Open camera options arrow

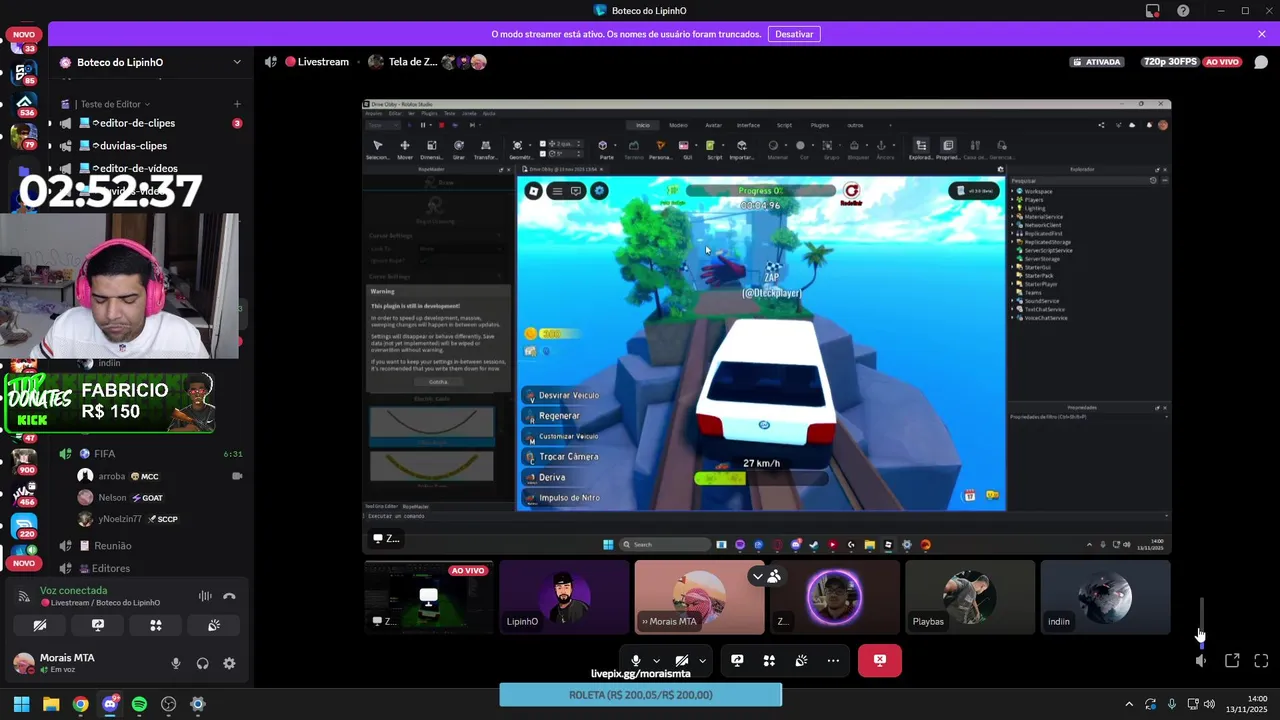(703, 660)
